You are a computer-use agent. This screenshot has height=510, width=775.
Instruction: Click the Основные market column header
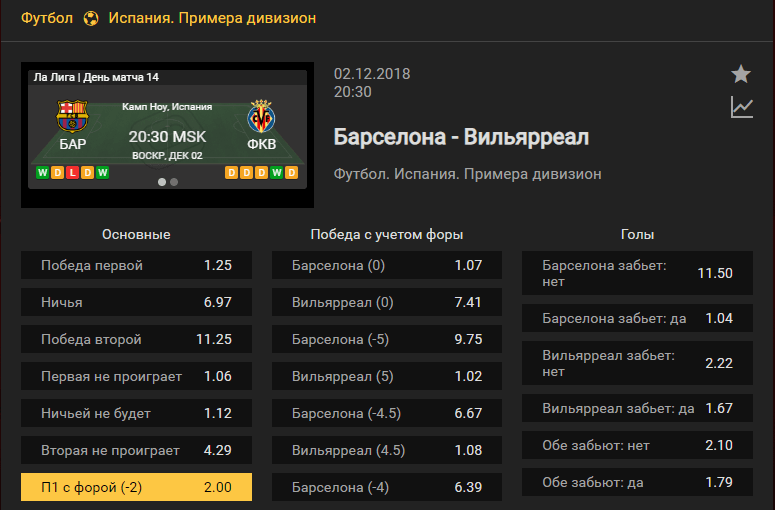coord(136,235)
